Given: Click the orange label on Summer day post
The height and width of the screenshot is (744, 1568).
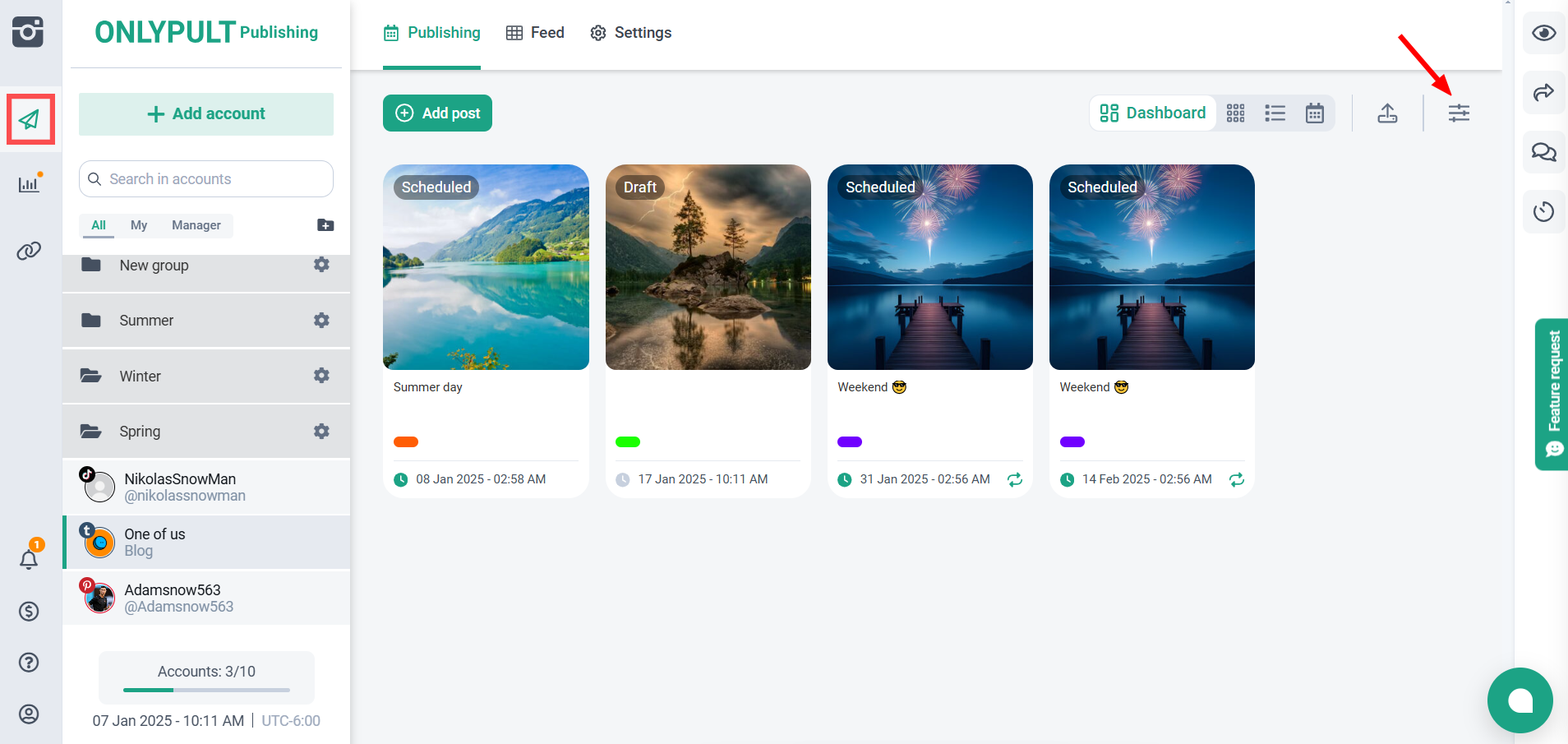Looking at the screenshot, I should click(x=406, y=442).
